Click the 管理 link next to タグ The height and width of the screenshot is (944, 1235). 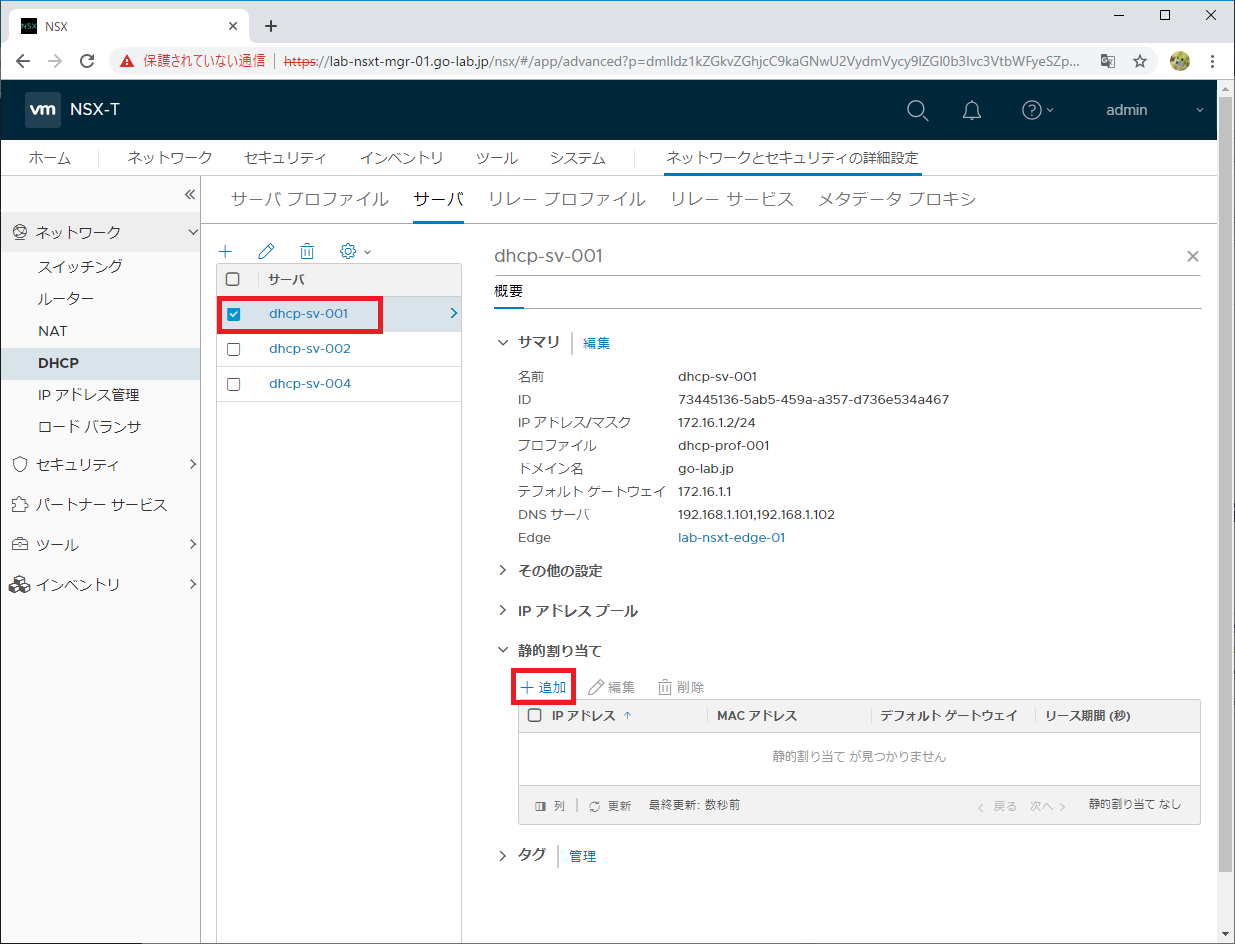(583, 857)
